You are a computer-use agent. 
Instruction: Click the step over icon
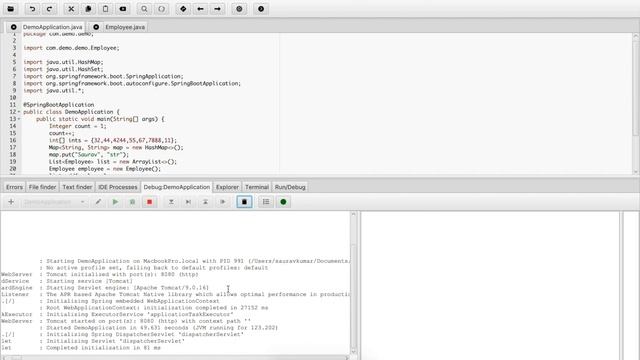tap(188, 202)
